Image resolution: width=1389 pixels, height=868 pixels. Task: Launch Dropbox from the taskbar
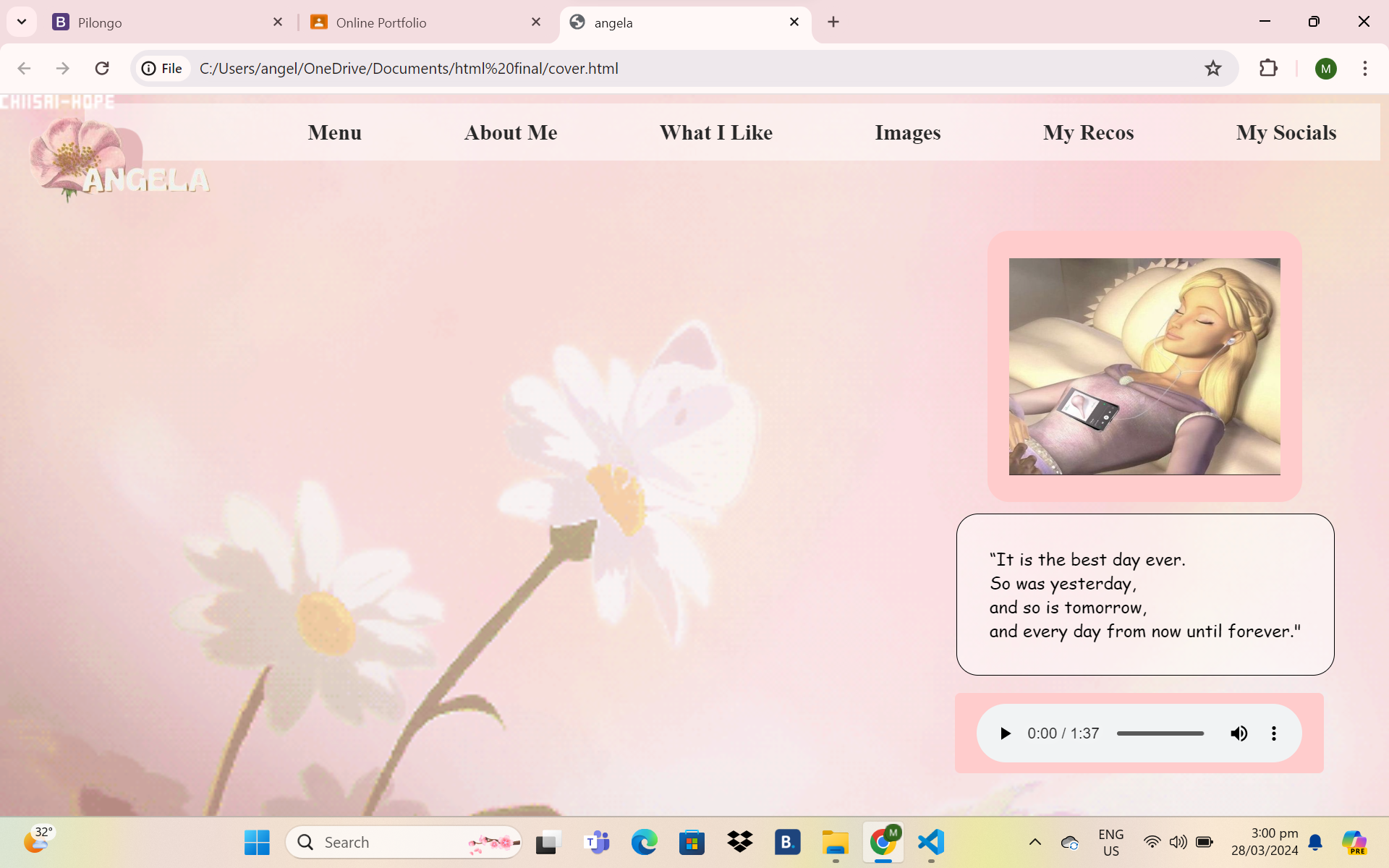739,842
